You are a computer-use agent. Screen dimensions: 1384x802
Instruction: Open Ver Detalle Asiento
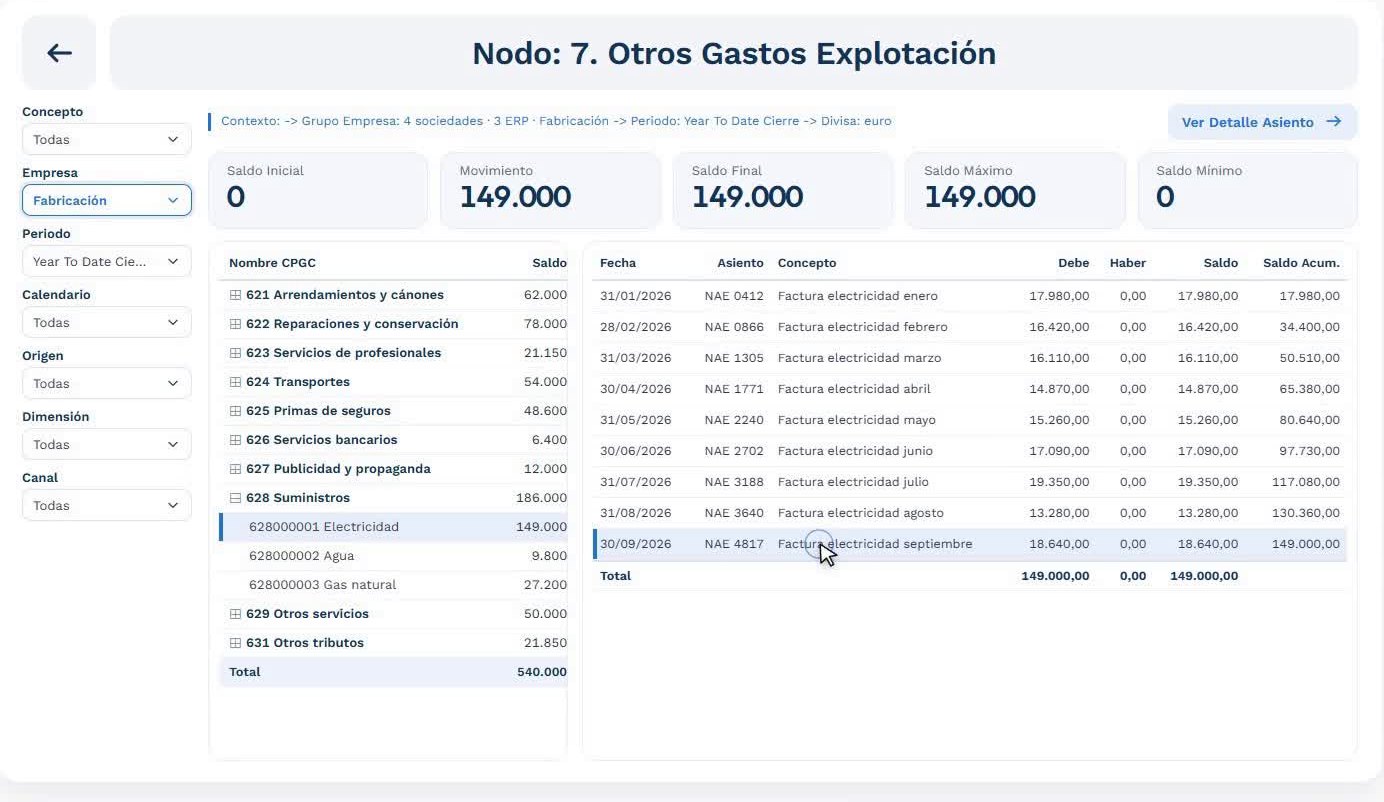click(x=1262, y=122)
